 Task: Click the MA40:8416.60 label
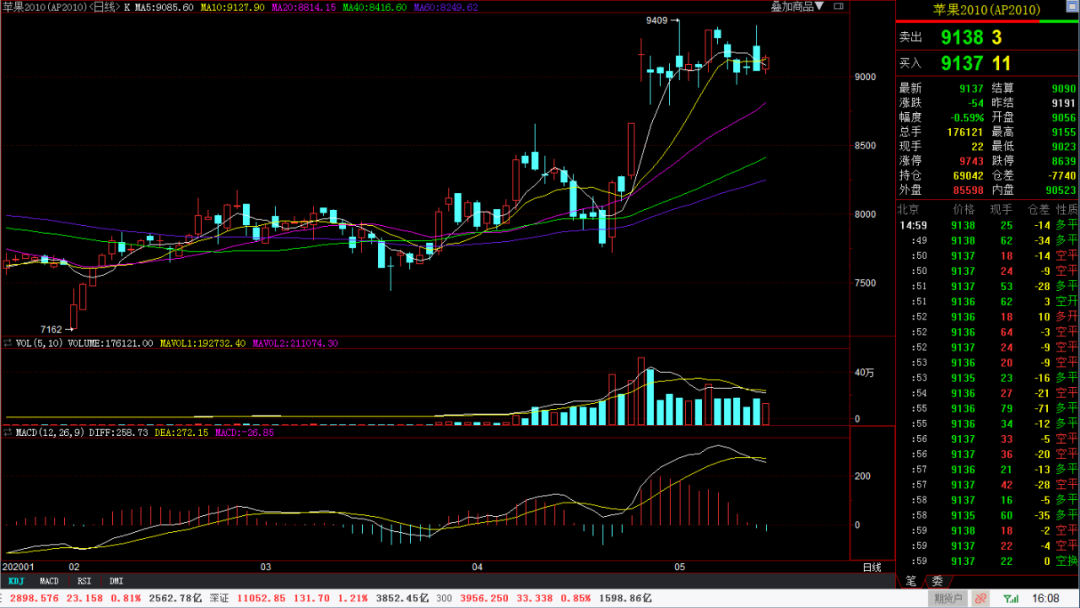point(375,7)
